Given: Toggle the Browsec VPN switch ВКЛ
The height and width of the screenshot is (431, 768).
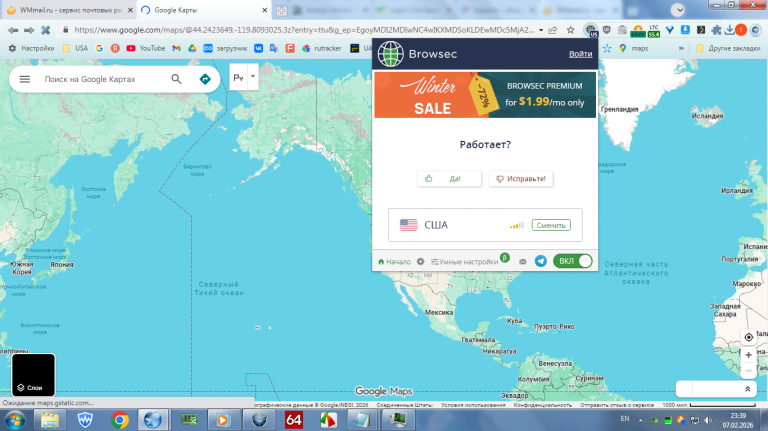Looking at the screenshot, I should pos(573,261).
